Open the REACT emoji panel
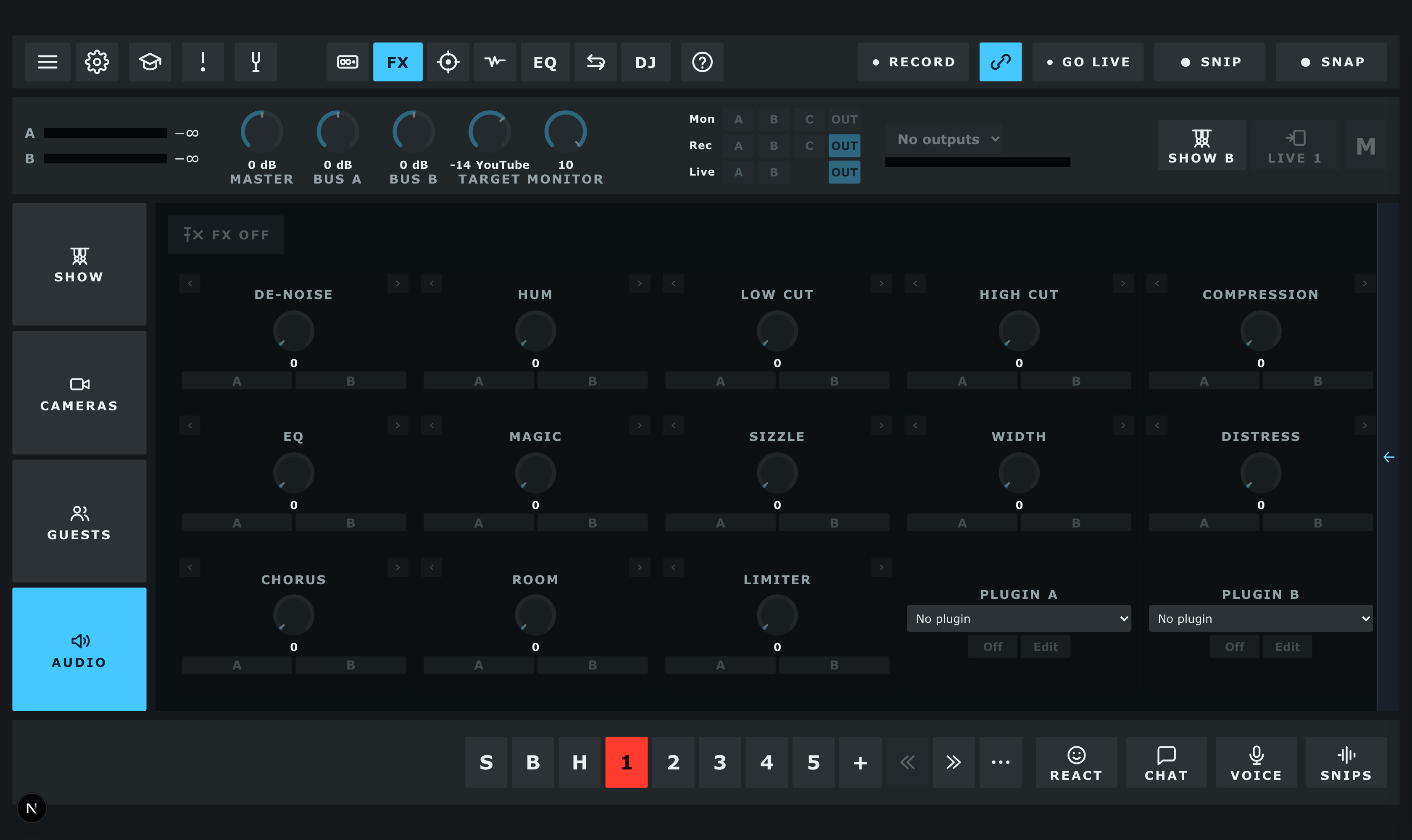Viewport: 1412px width, 840px height. (1077, 762)
